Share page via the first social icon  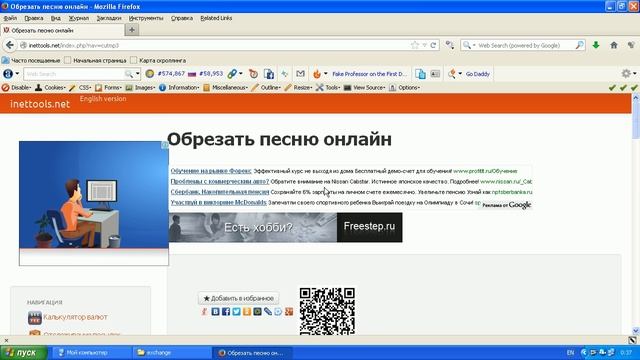[205, 311]
